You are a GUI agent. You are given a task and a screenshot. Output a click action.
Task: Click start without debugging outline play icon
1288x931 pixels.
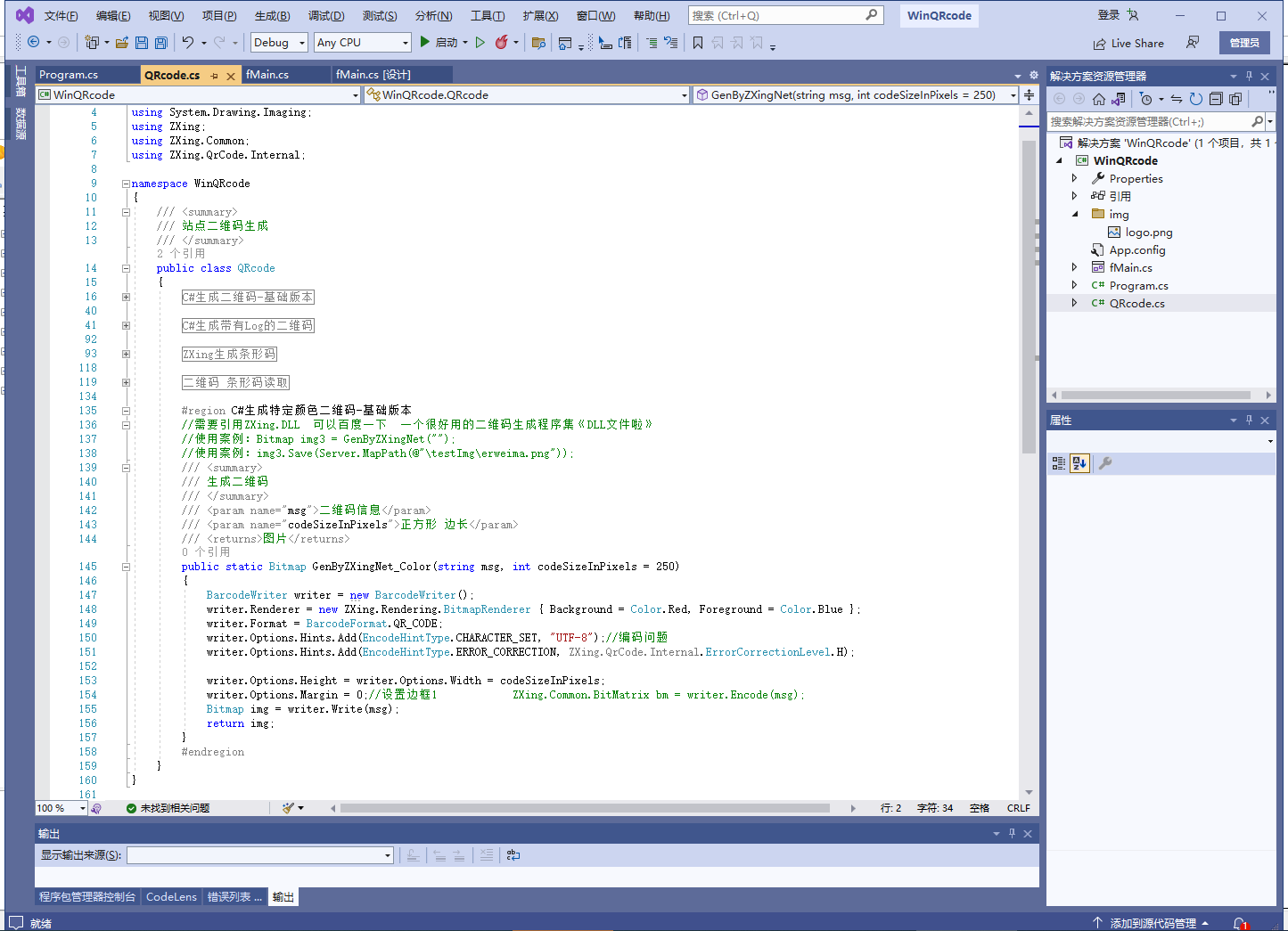pos(480,42)
